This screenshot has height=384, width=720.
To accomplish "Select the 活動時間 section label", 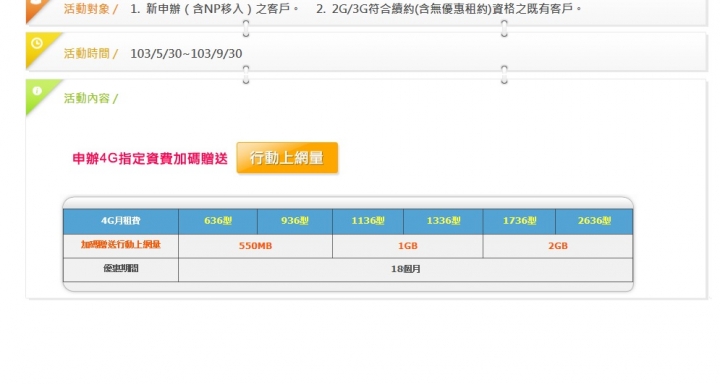I will [x=91, y=54].
